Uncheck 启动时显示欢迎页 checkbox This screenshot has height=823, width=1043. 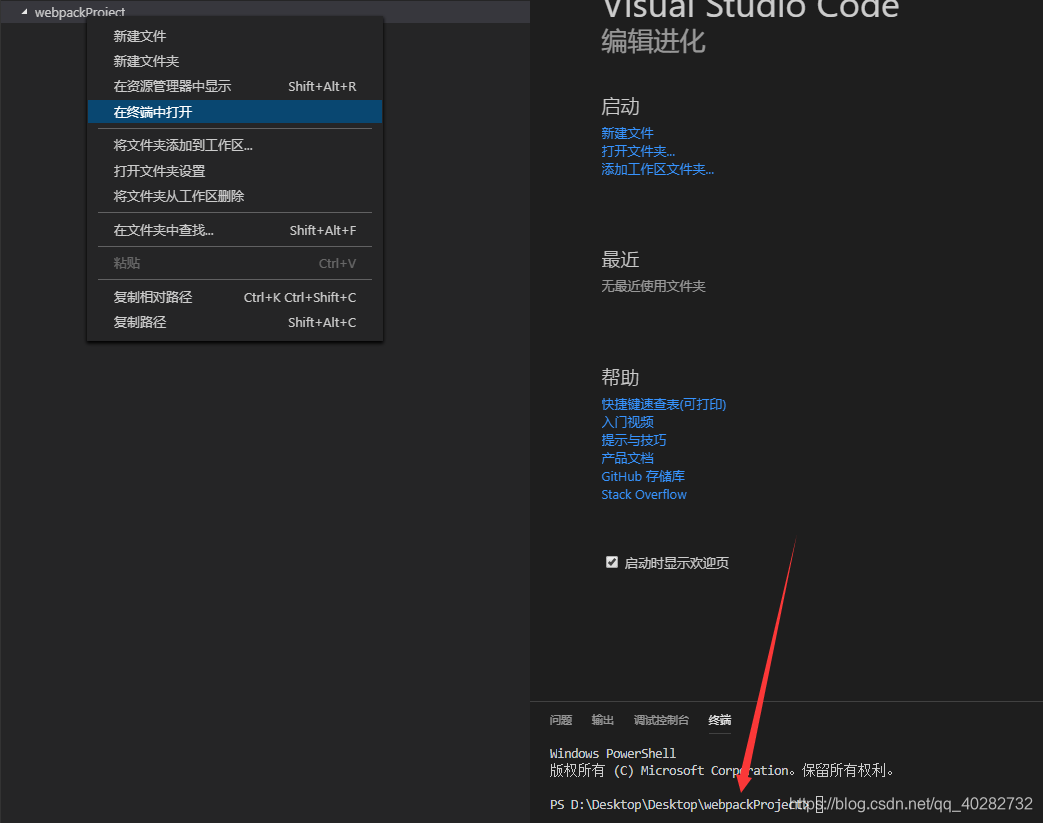click(x=612, y=562)
